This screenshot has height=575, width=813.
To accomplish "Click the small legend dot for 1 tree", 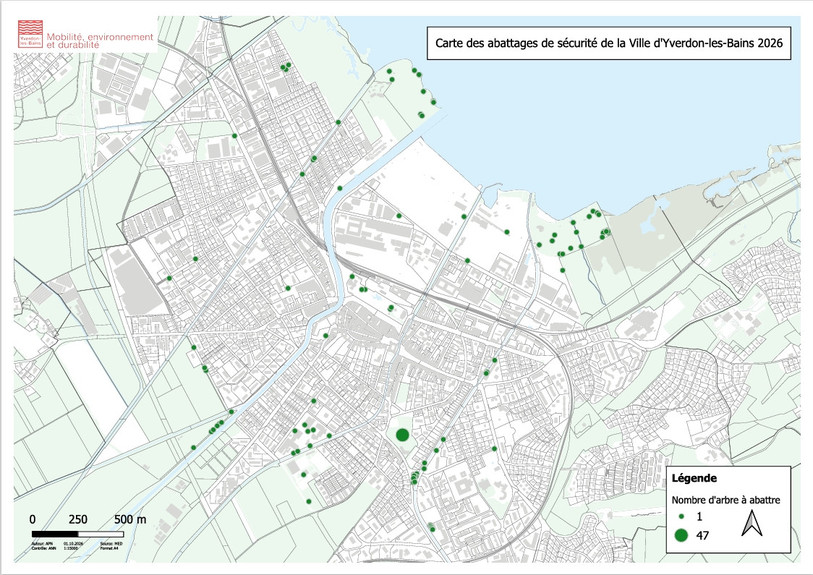I will [x=682, y=516].
